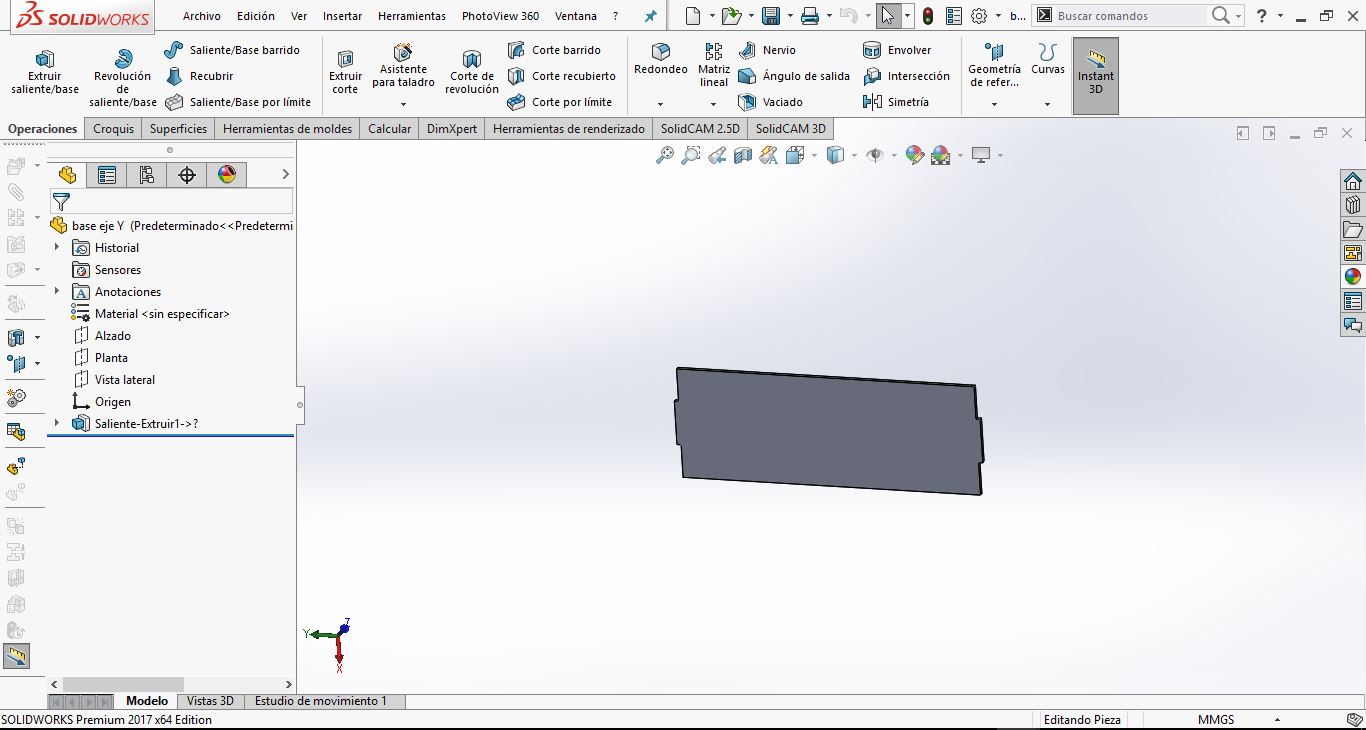Open the PhotoView 360 menu
This screenshot has height=730, width=1366.
500,16
